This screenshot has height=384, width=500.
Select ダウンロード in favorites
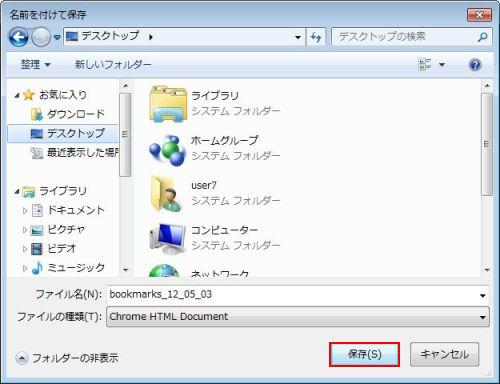point(76,114)
